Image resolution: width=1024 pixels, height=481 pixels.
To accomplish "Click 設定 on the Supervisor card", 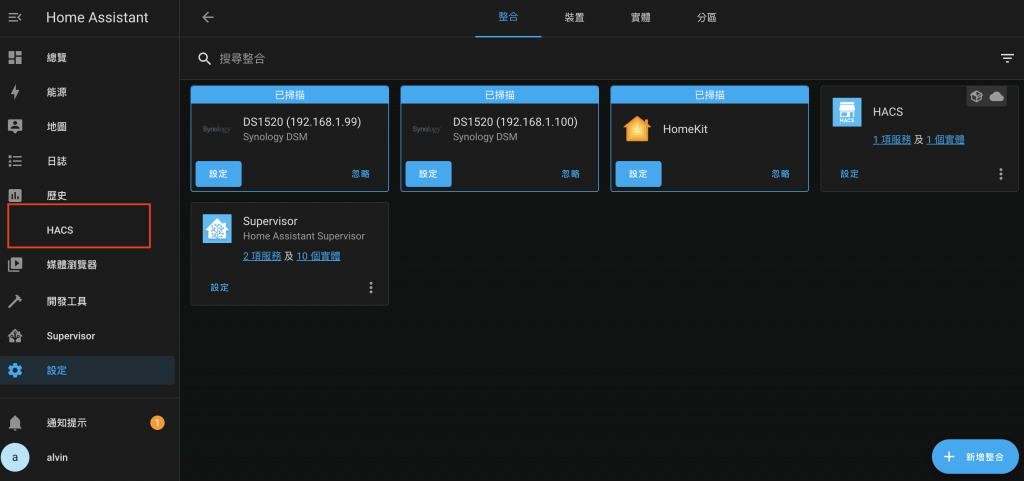I will click(x=219, y=287).
